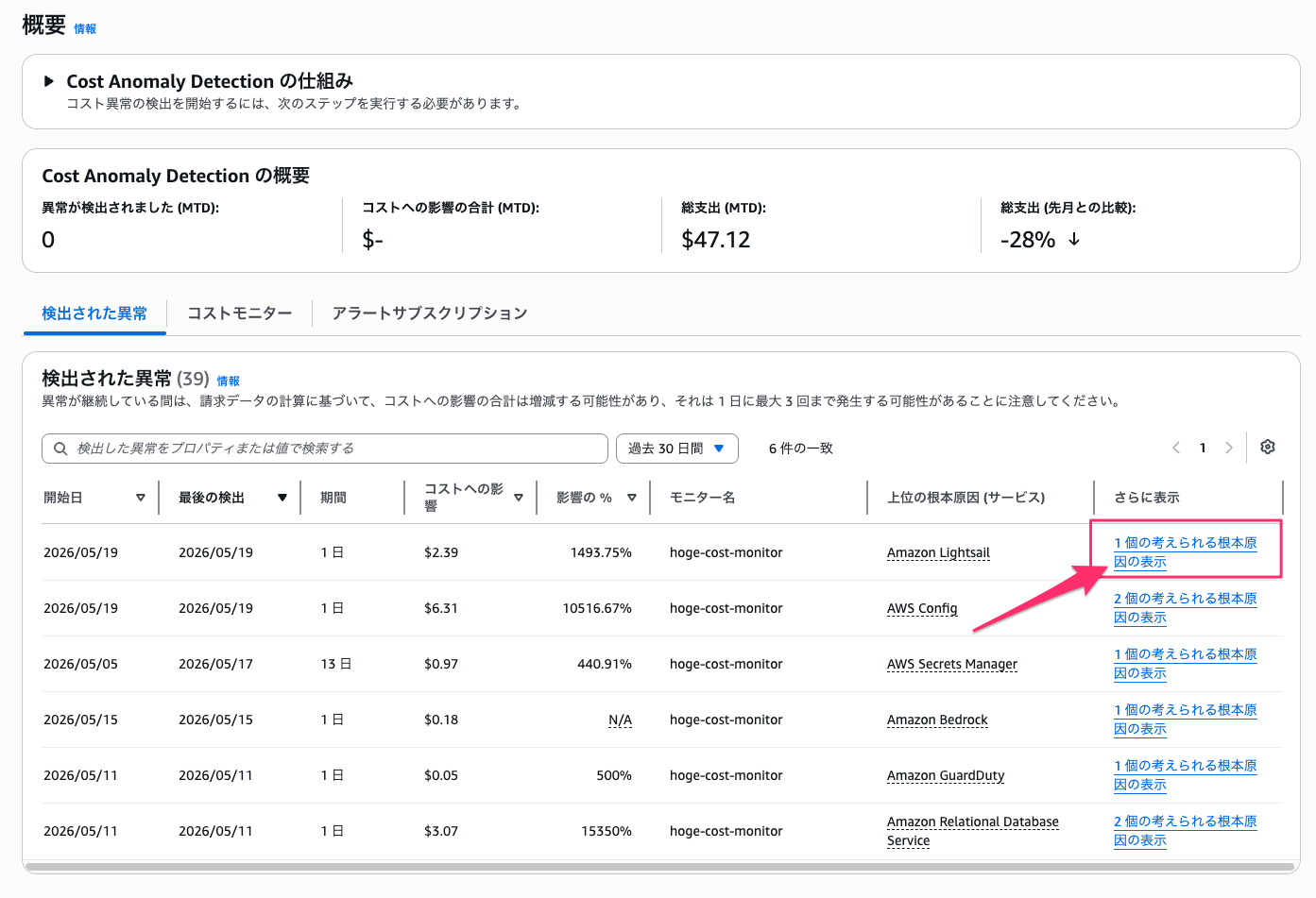This screenshot has height=898, width=1316.
Task: Open 情報 link next to 検出された異常 (39)
Action: tap(229, 381)
